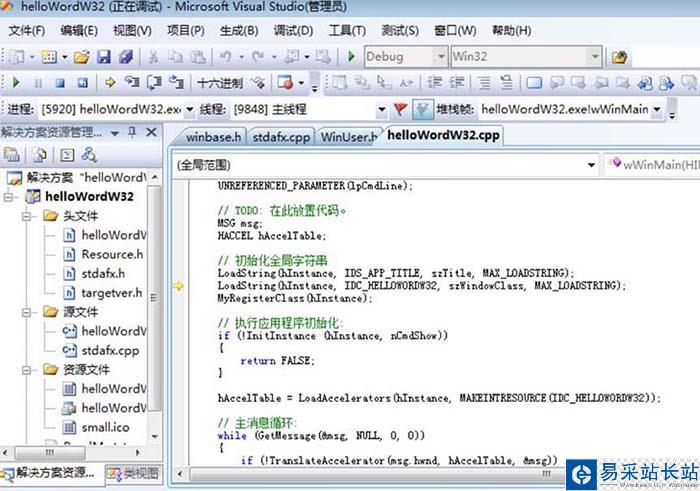Open the 堆栈帧 stack frame dropdown
700x491 pixels.
[x=657, y=109]
